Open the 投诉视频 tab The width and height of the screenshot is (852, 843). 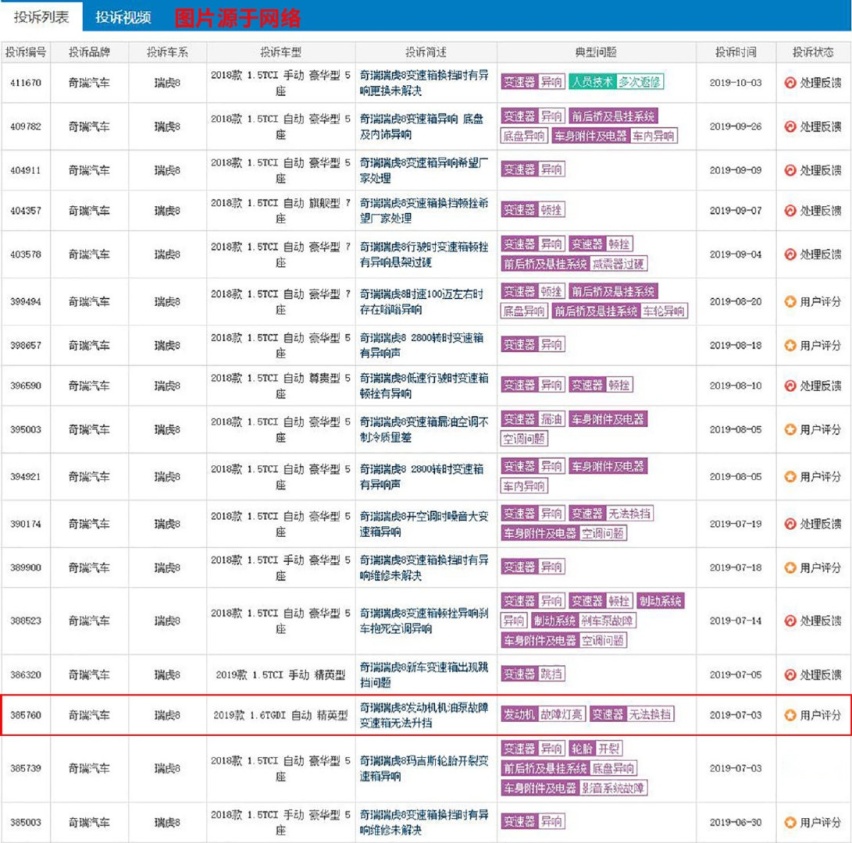tap(123, 17)
